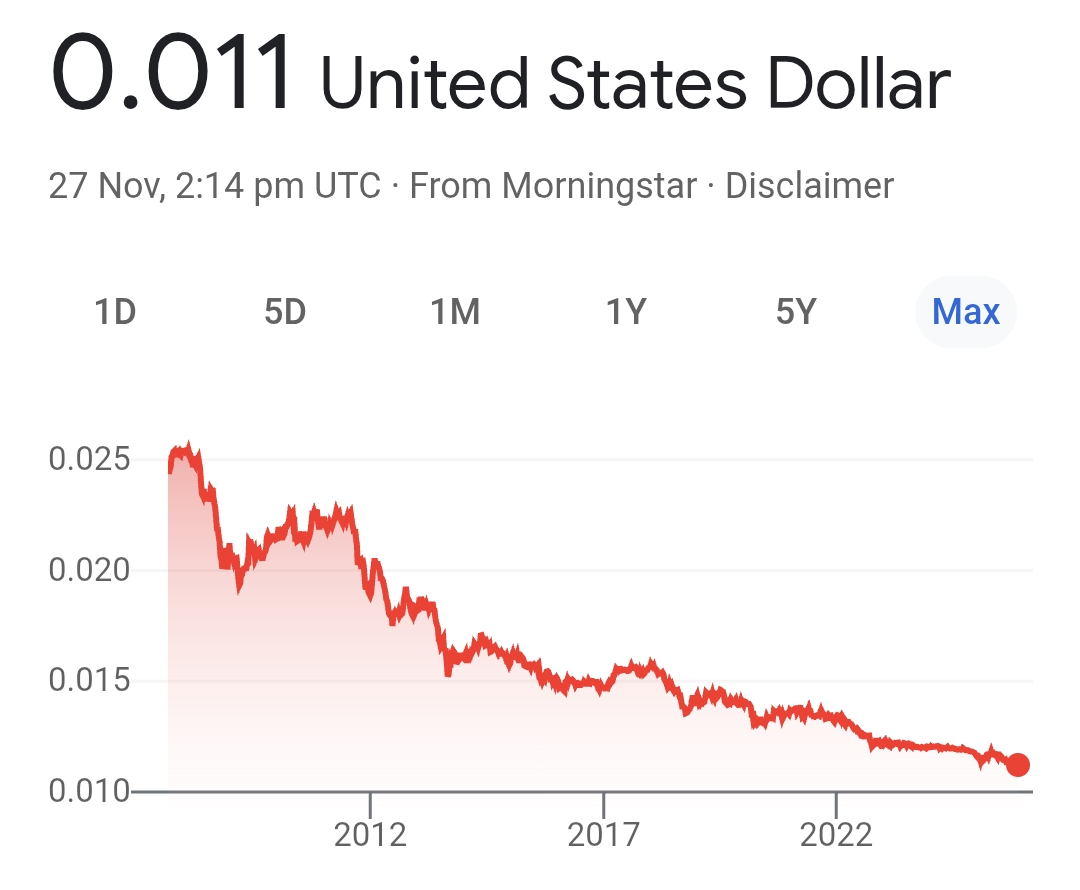Click the 2012 x-axis label

(x=371, y=833)
